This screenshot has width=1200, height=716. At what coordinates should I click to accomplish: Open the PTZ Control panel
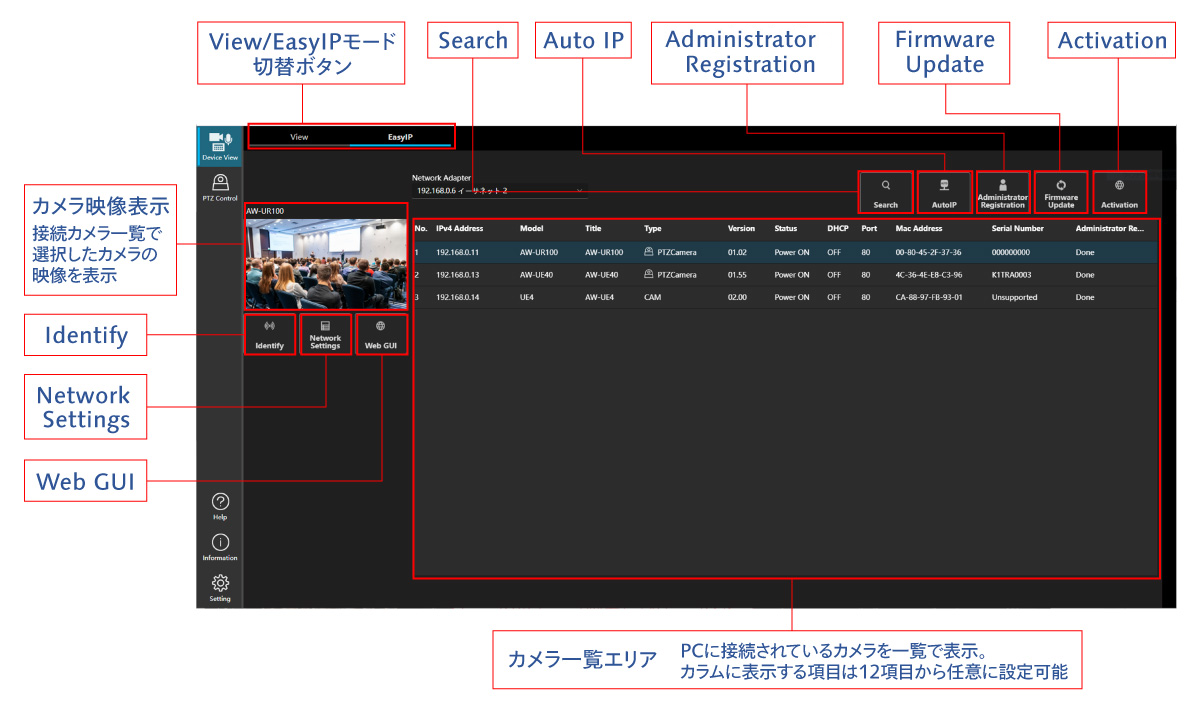coord(219,187)
